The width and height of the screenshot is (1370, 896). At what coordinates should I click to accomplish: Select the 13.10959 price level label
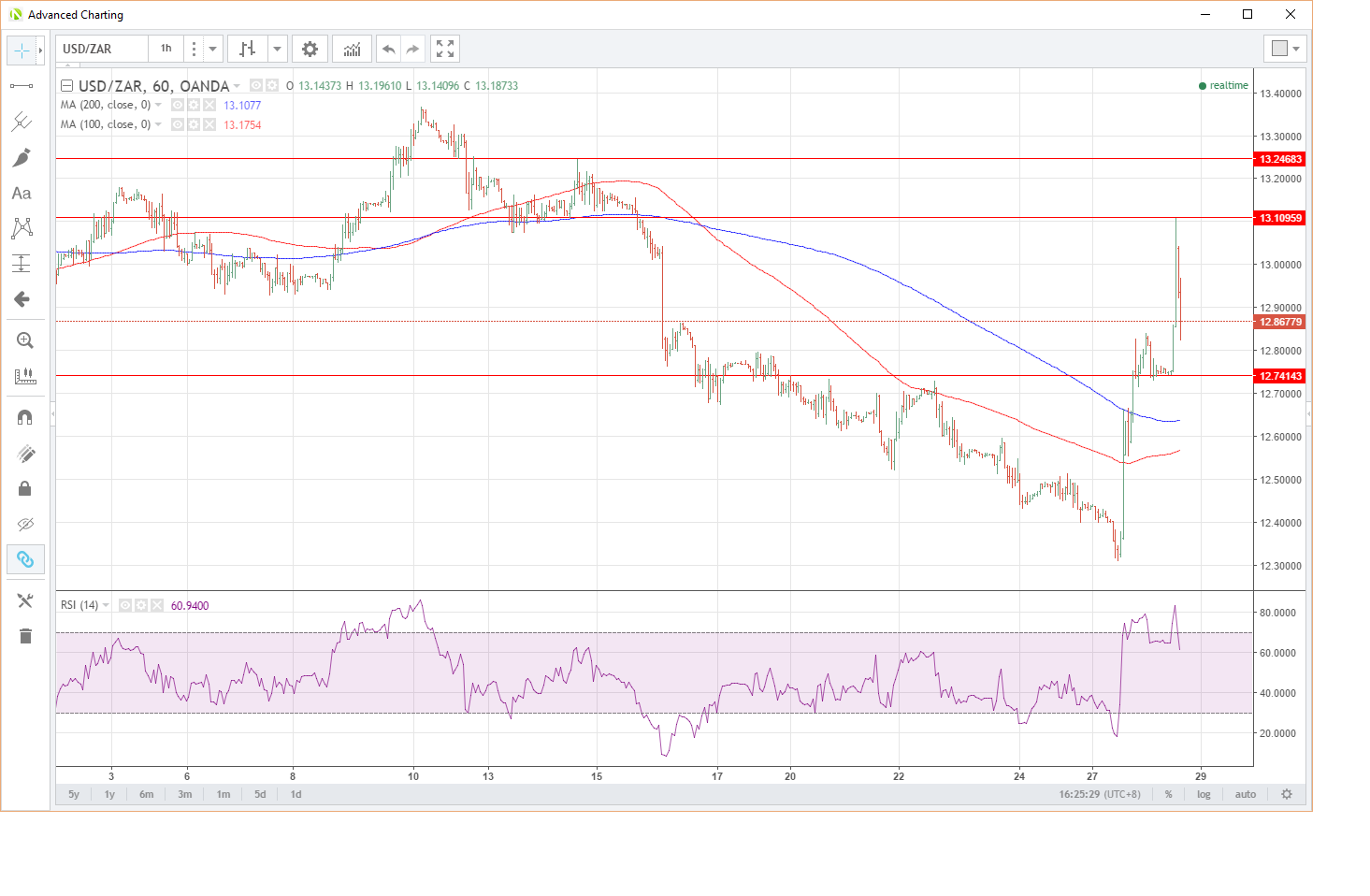coord(1279,218)
